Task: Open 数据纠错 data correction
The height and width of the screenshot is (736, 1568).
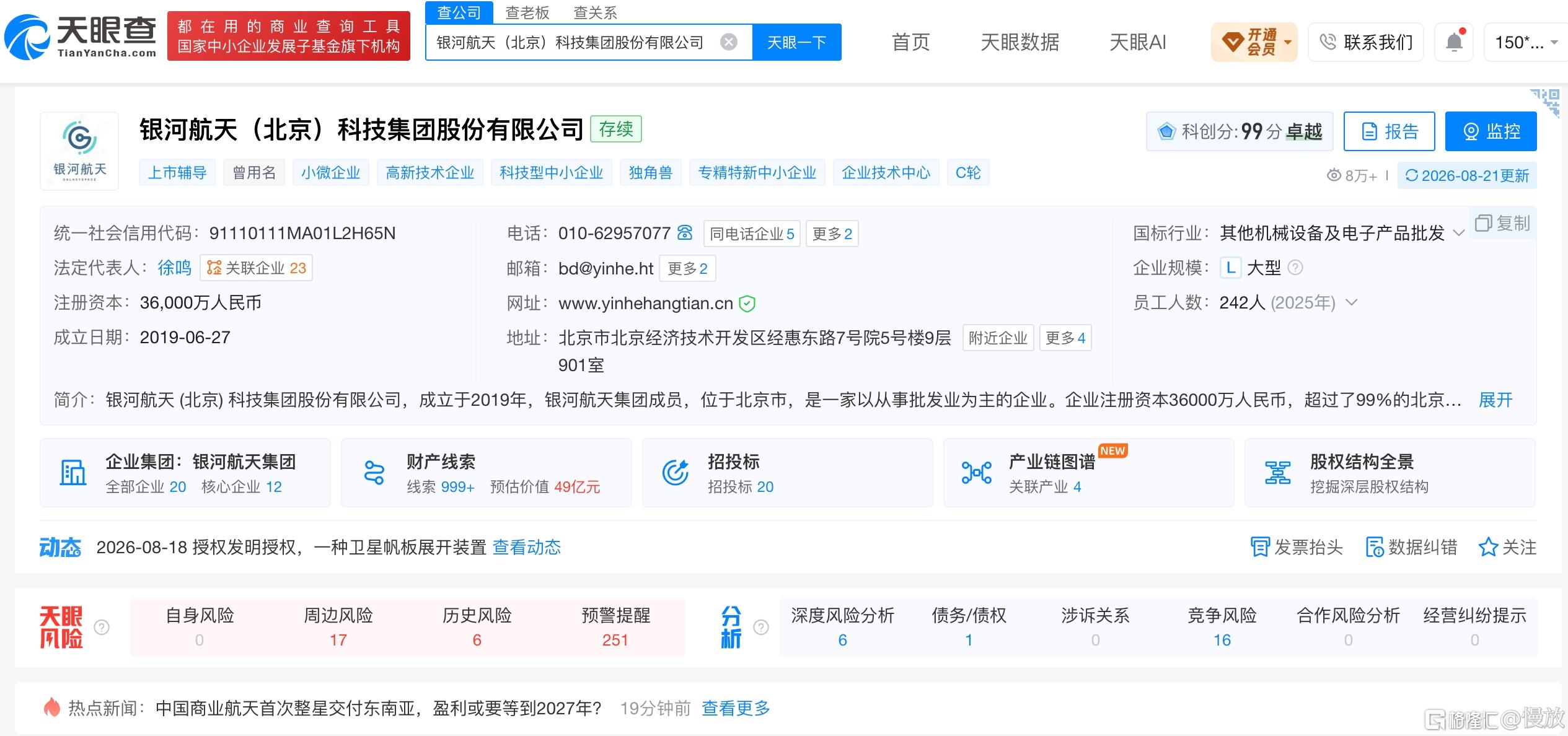Action: [1411, 547]
